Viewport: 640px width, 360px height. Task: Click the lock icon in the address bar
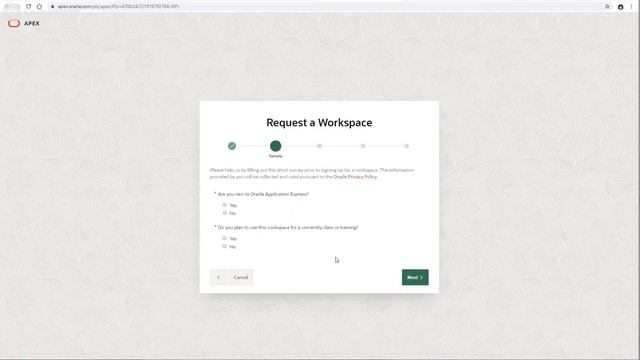point(52,7)
